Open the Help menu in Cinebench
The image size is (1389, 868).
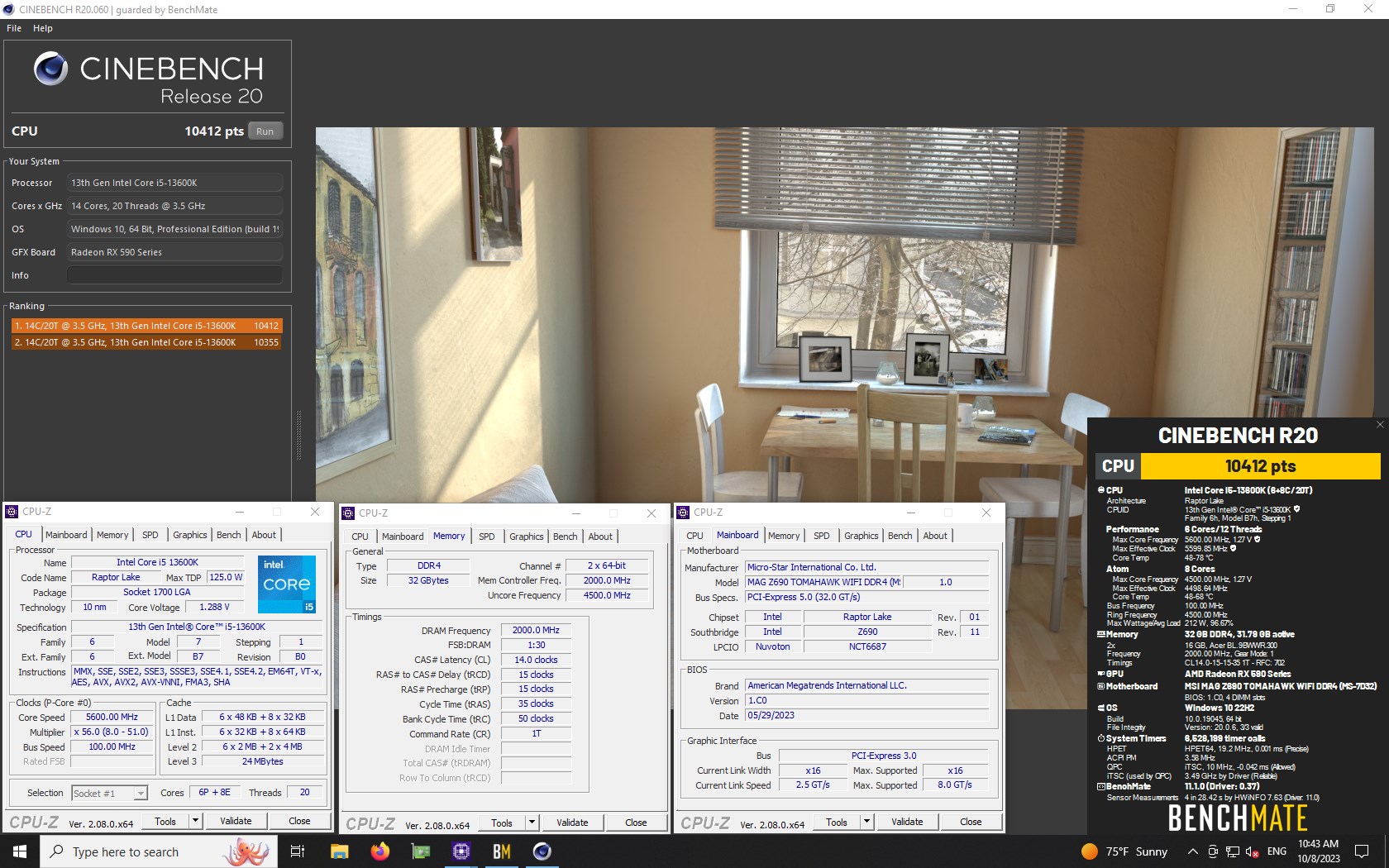click(x=43, y=28)
